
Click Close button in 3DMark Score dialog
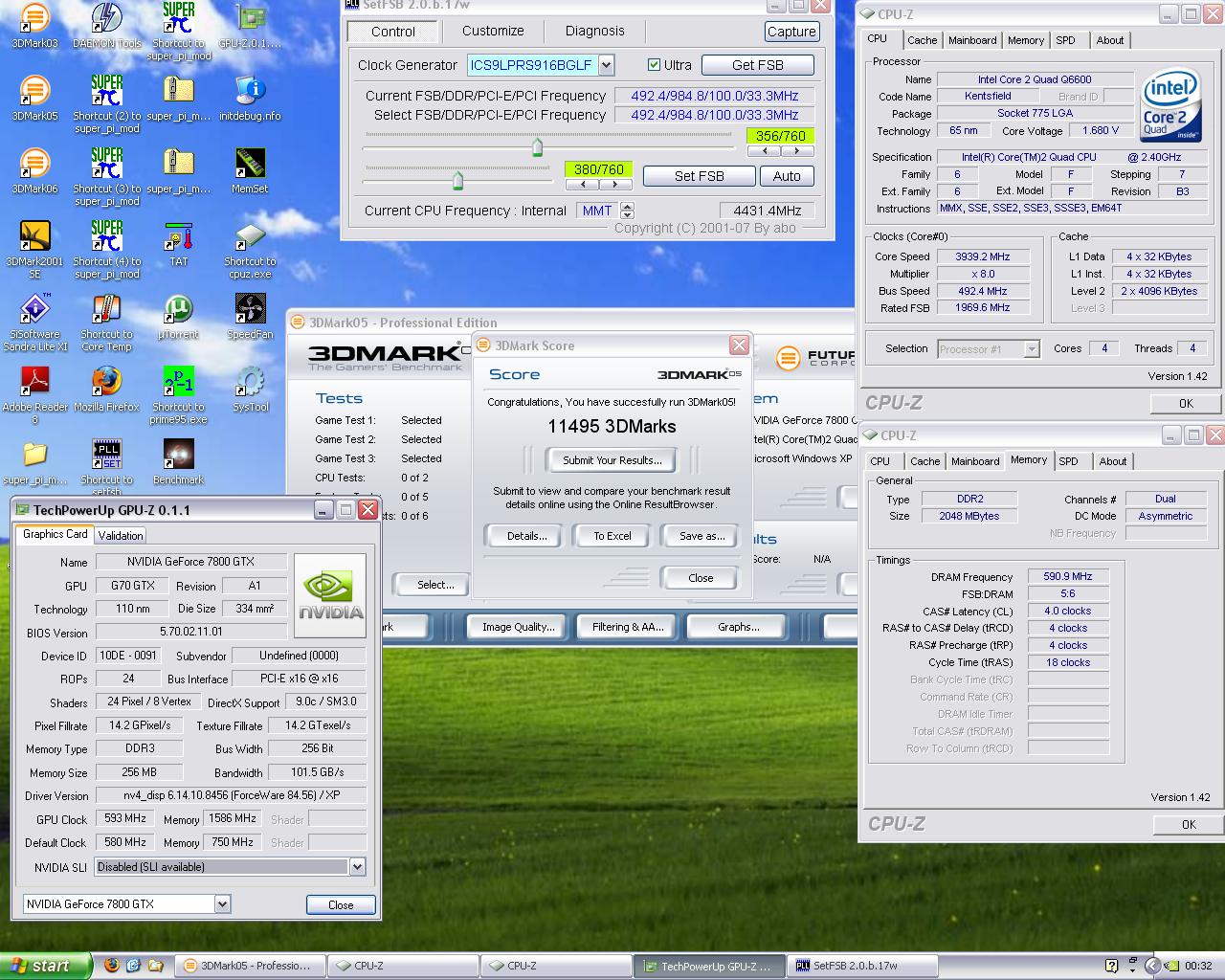(x=701, y=578)
